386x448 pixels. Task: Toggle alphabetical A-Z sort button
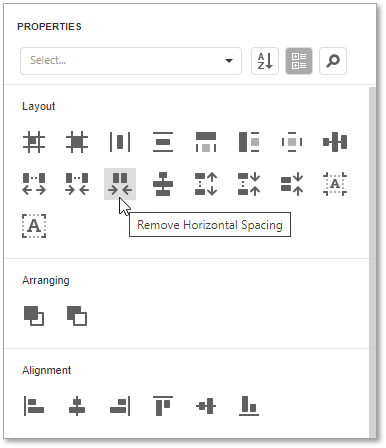tap(265, 61)
